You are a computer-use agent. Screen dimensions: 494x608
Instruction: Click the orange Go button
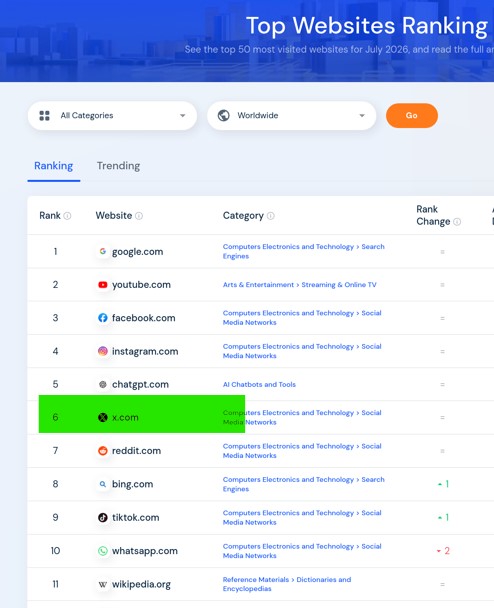[412, 116]
